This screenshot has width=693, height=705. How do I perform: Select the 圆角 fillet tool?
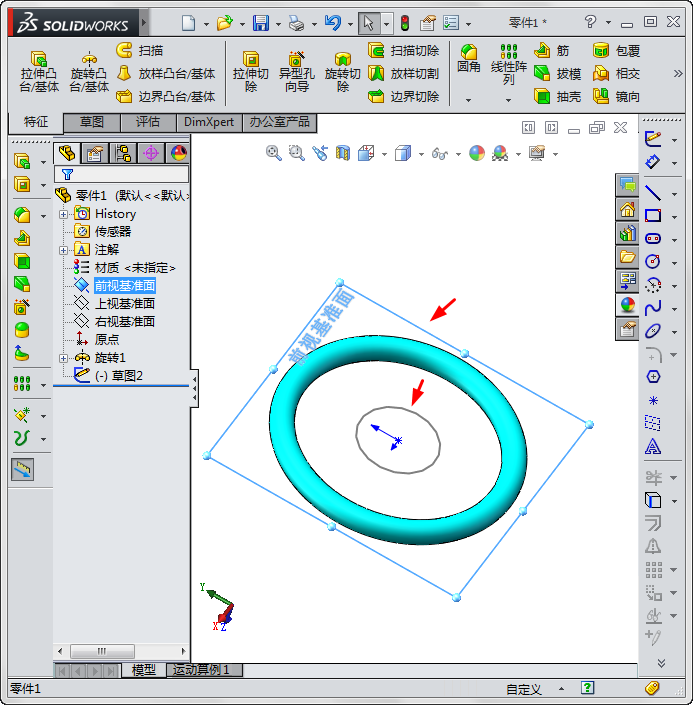coord(468,58)
